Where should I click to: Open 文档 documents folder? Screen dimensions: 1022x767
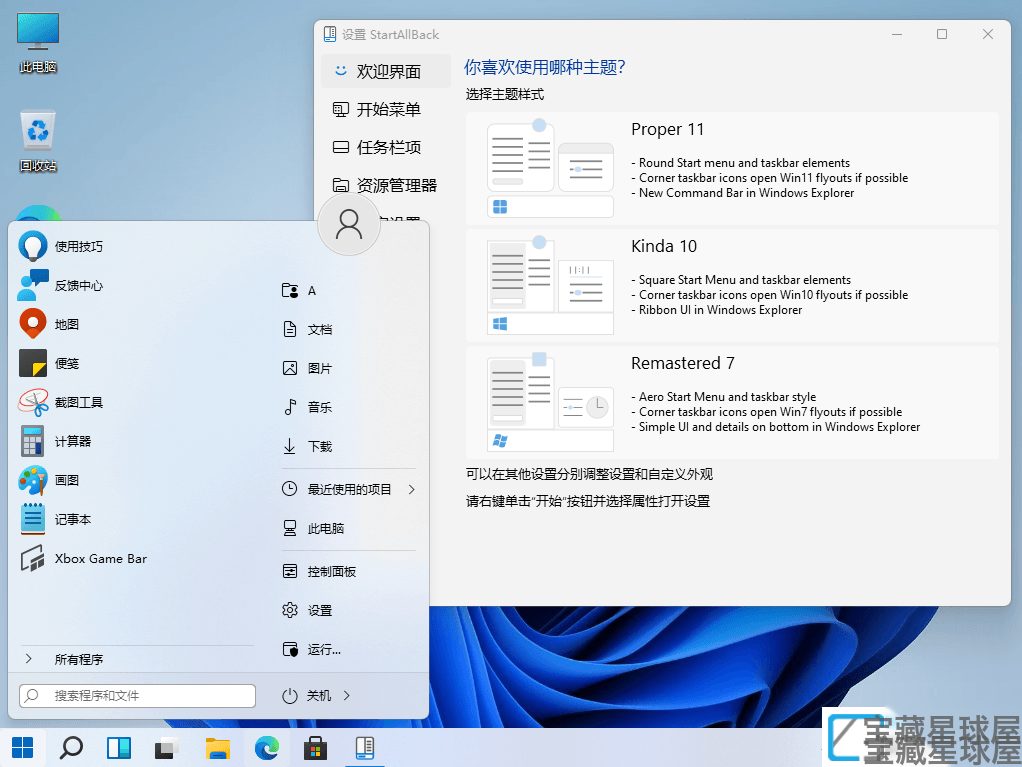pos(307,329)
